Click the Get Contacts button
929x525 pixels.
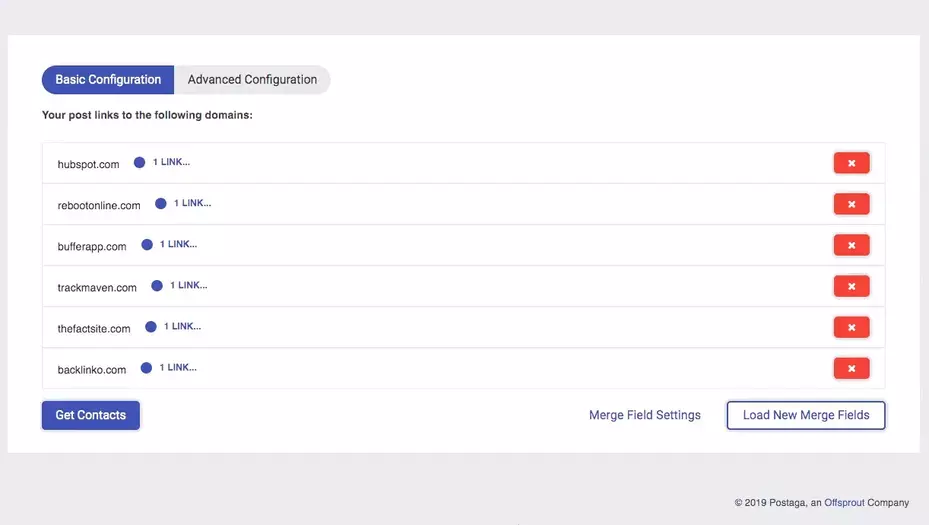(x=91, y=415)
